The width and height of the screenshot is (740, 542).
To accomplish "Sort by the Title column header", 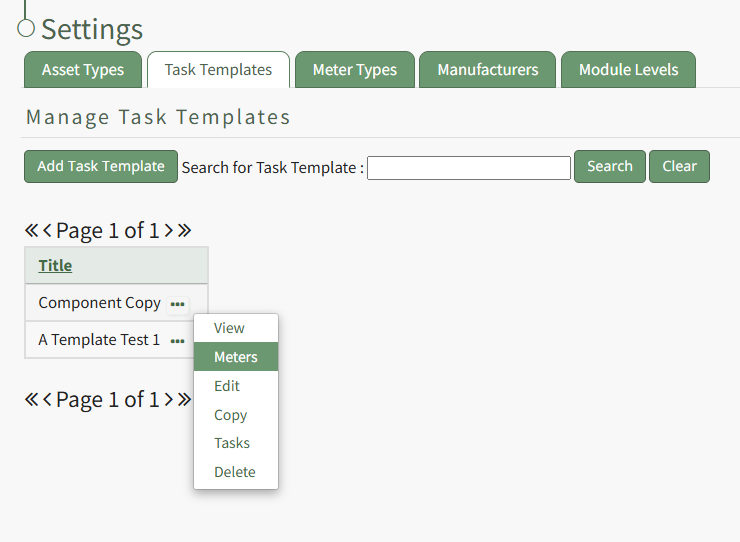I will pos(55,265).
